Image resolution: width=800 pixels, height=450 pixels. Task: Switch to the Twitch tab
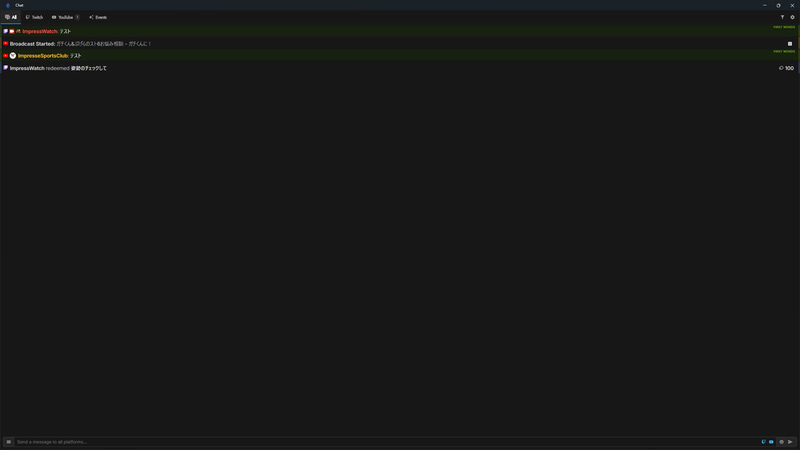[x=34, y=17]
